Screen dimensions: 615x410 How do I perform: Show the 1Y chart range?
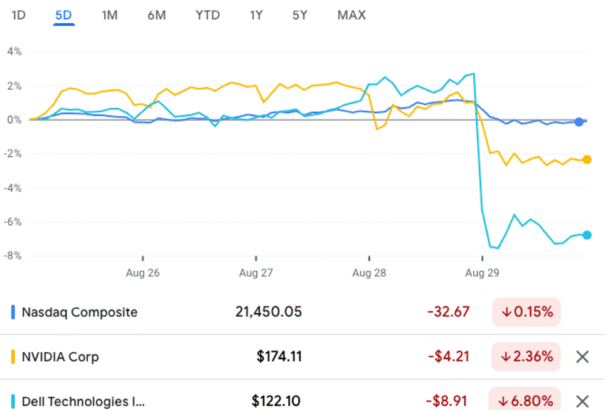pos(257,15)
